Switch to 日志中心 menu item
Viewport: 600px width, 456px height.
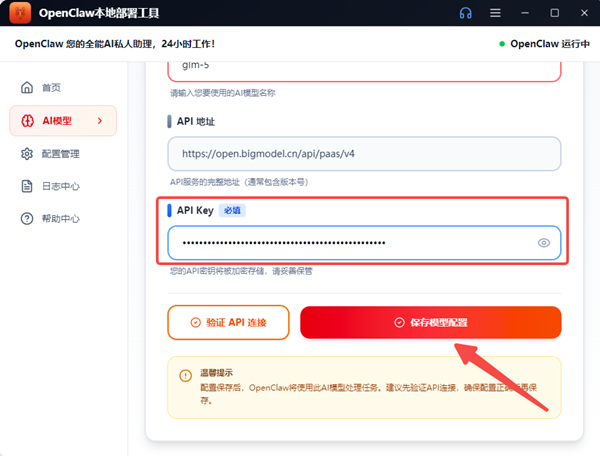click(x=60, y=186)
